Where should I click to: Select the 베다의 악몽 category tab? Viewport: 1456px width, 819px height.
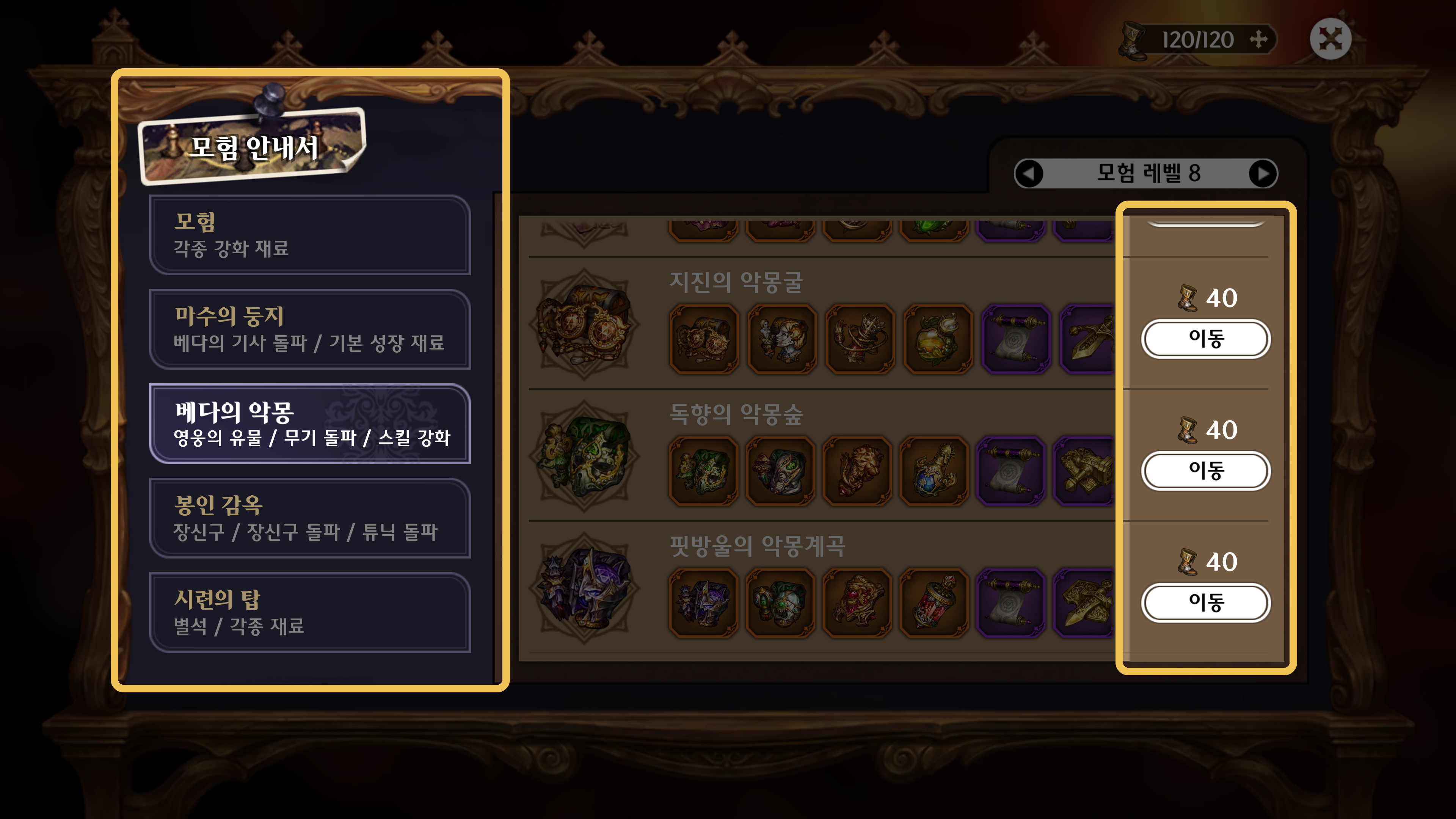(310, 424)
